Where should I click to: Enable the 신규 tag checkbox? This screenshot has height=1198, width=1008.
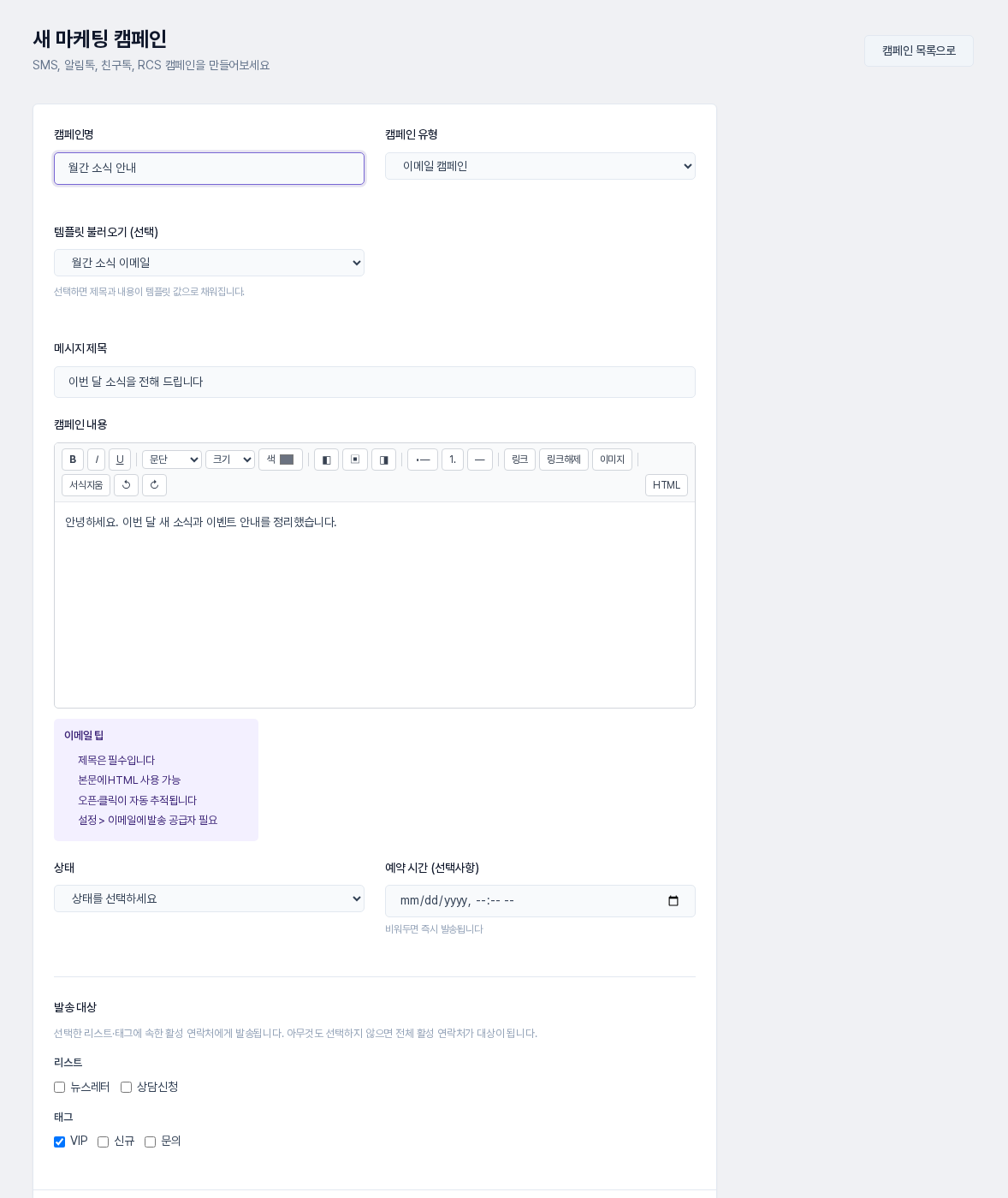(104, 1142)
